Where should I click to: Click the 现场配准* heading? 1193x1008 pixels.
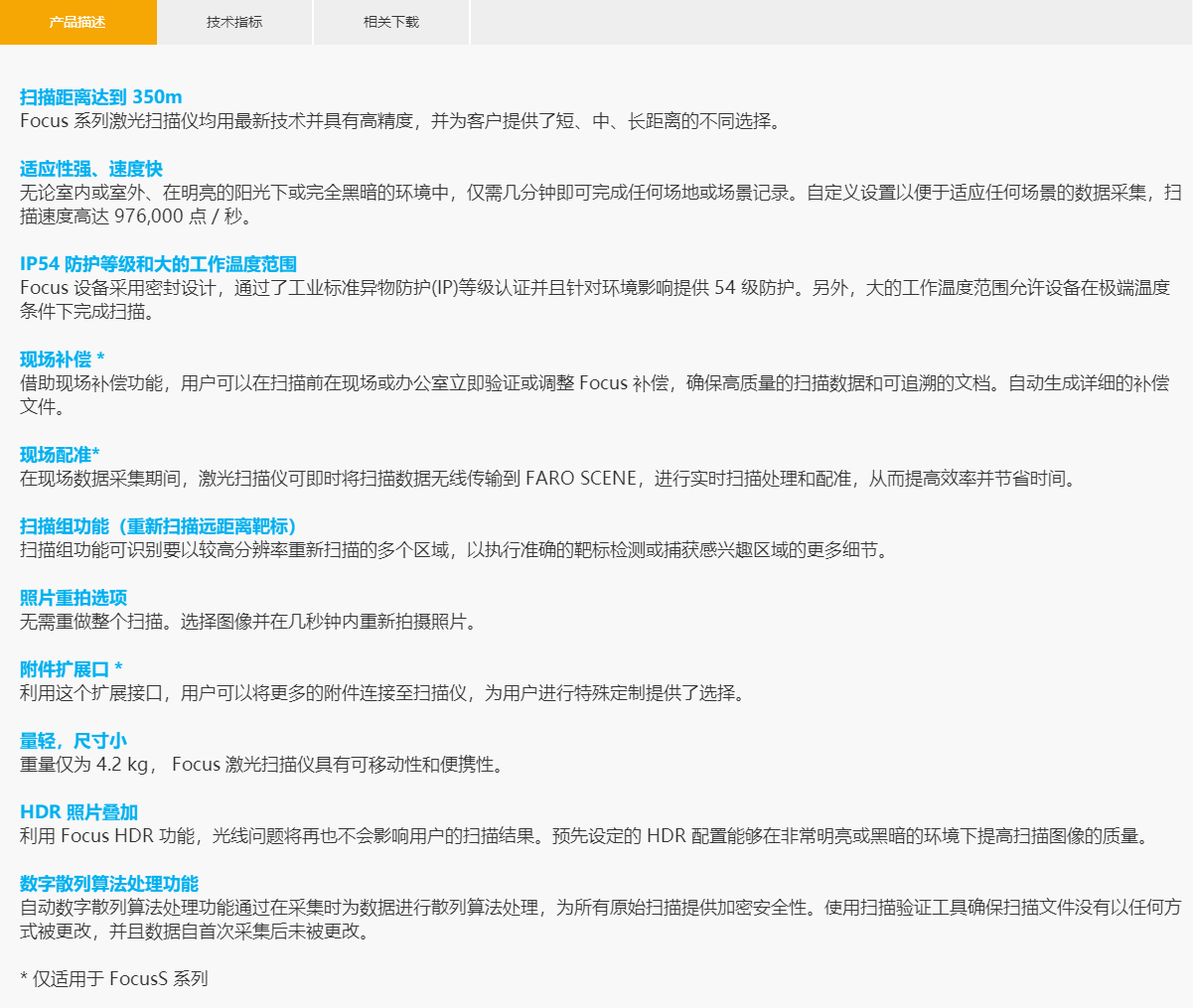coord(60,455)
